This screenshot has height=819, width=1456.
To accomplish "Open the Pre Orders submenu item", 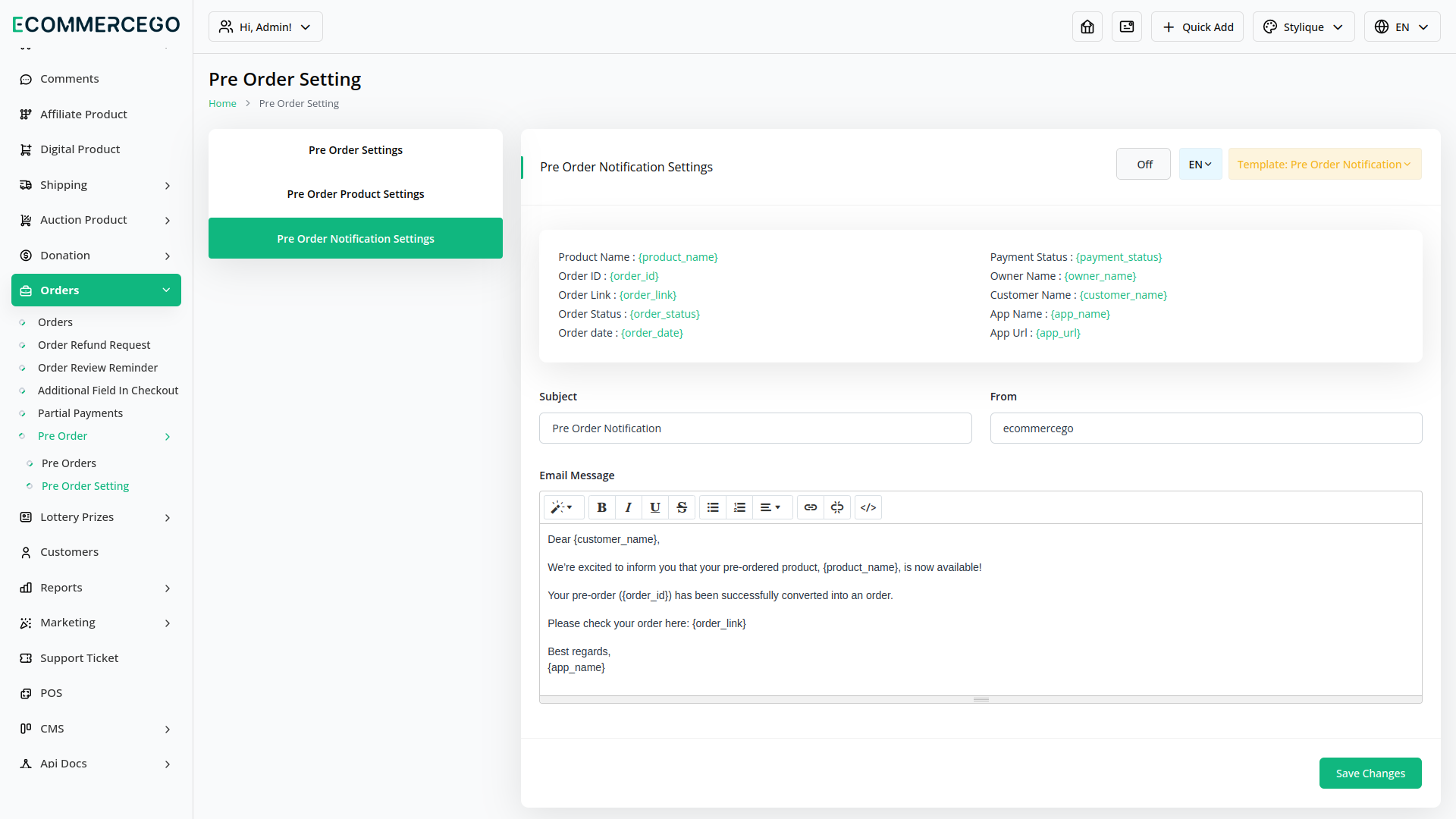I will (69, 463).
